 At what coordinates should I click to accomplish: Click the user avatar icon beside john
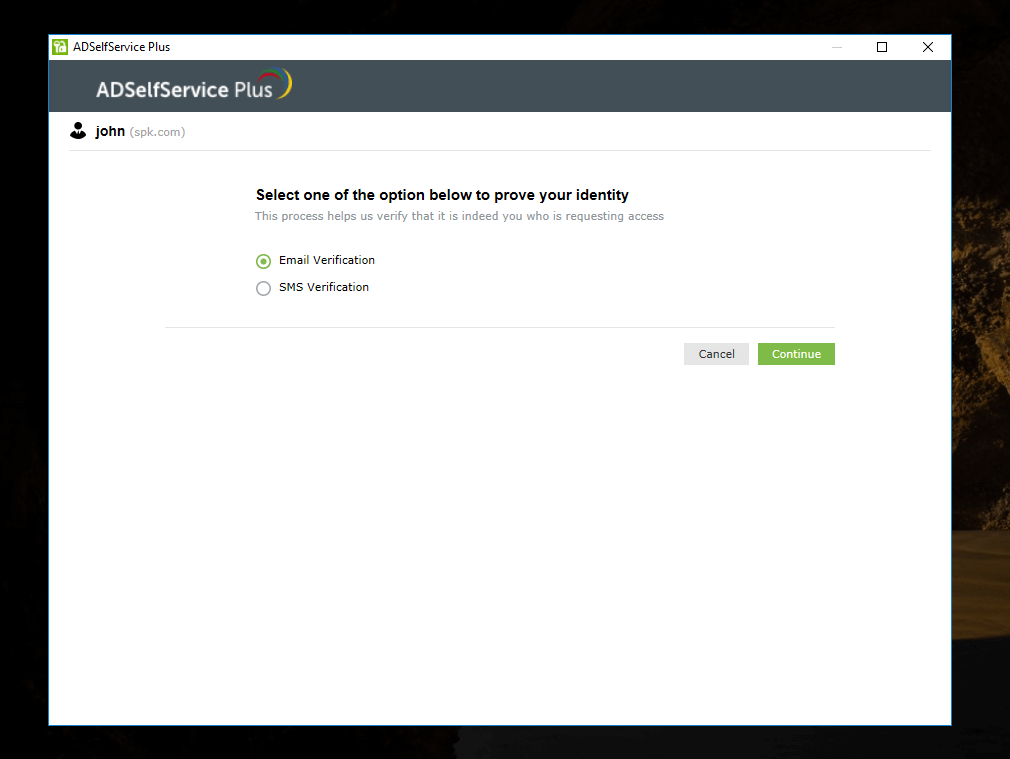(78, 131)
